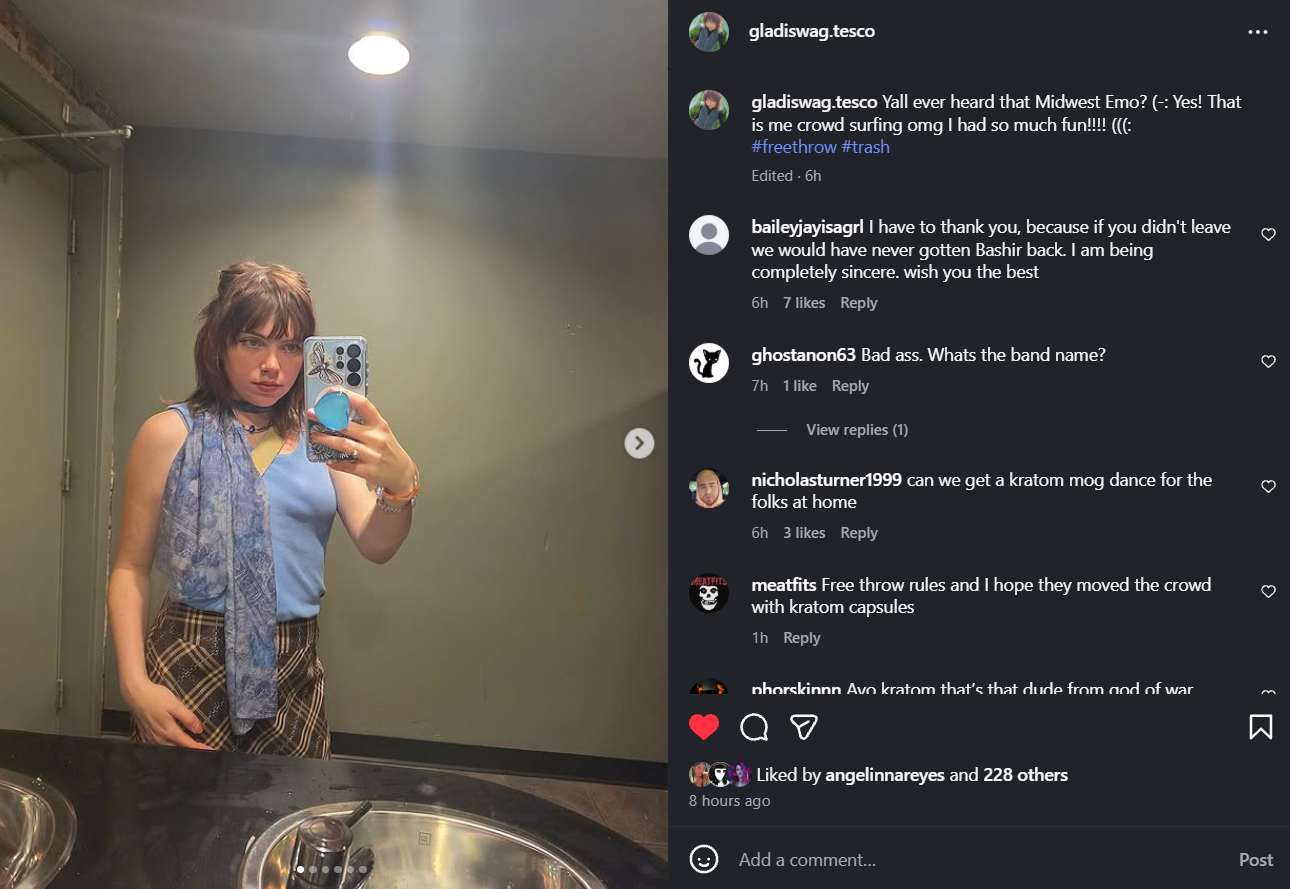The width and height of the screenshot is (1290, 889).
Task: Open ghostanon63's cat profile picture
Action: (x=709, y=362)
